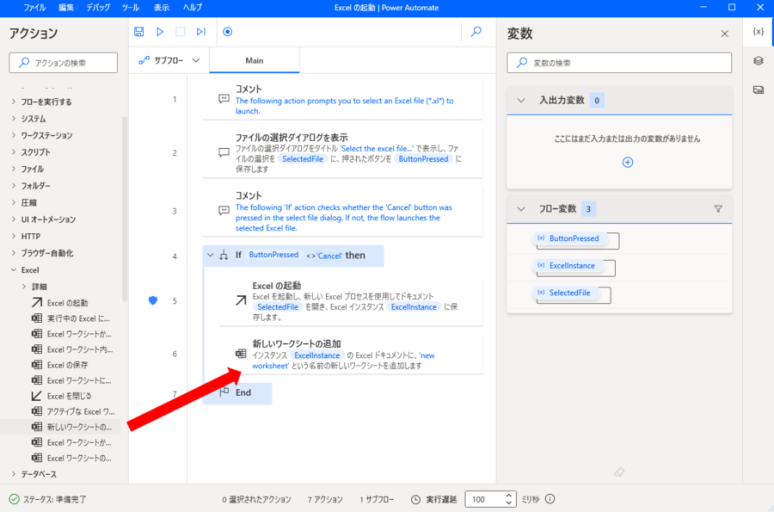This screenshot has width=774, height=512.
Task: Select the End step
Action: pos(237,393)
